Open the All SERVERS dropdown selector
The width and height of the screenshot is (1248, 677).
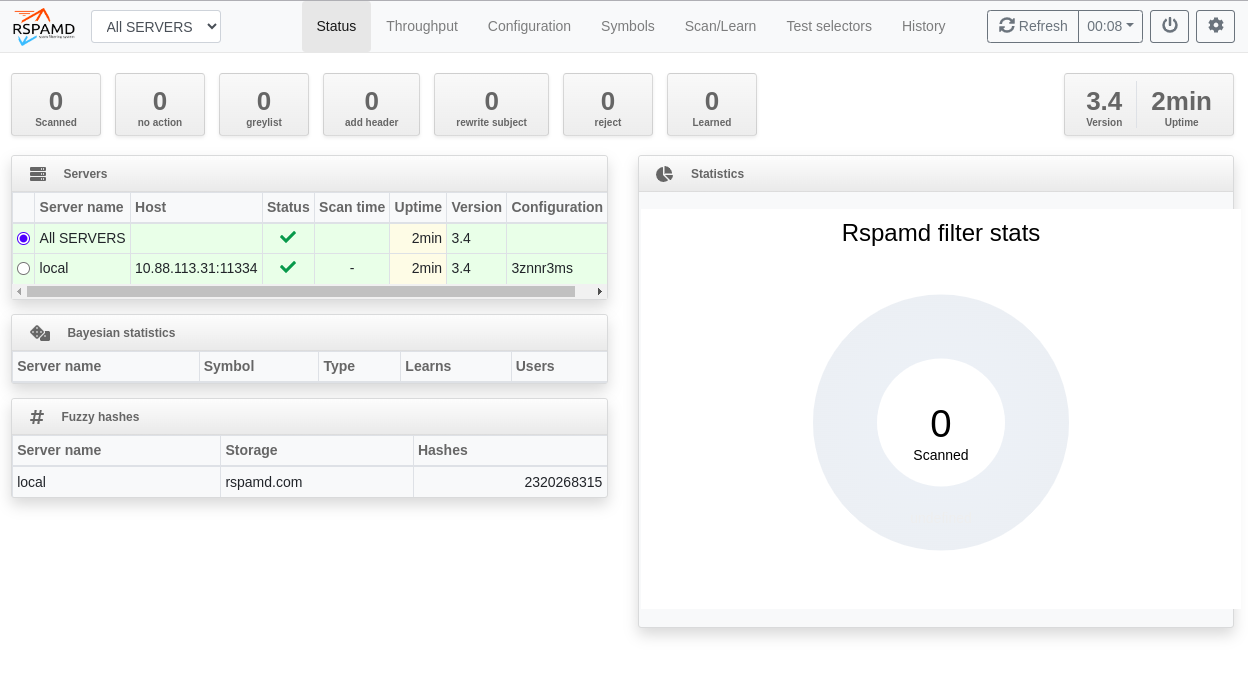pyautogui.click(x=156, y=27)
